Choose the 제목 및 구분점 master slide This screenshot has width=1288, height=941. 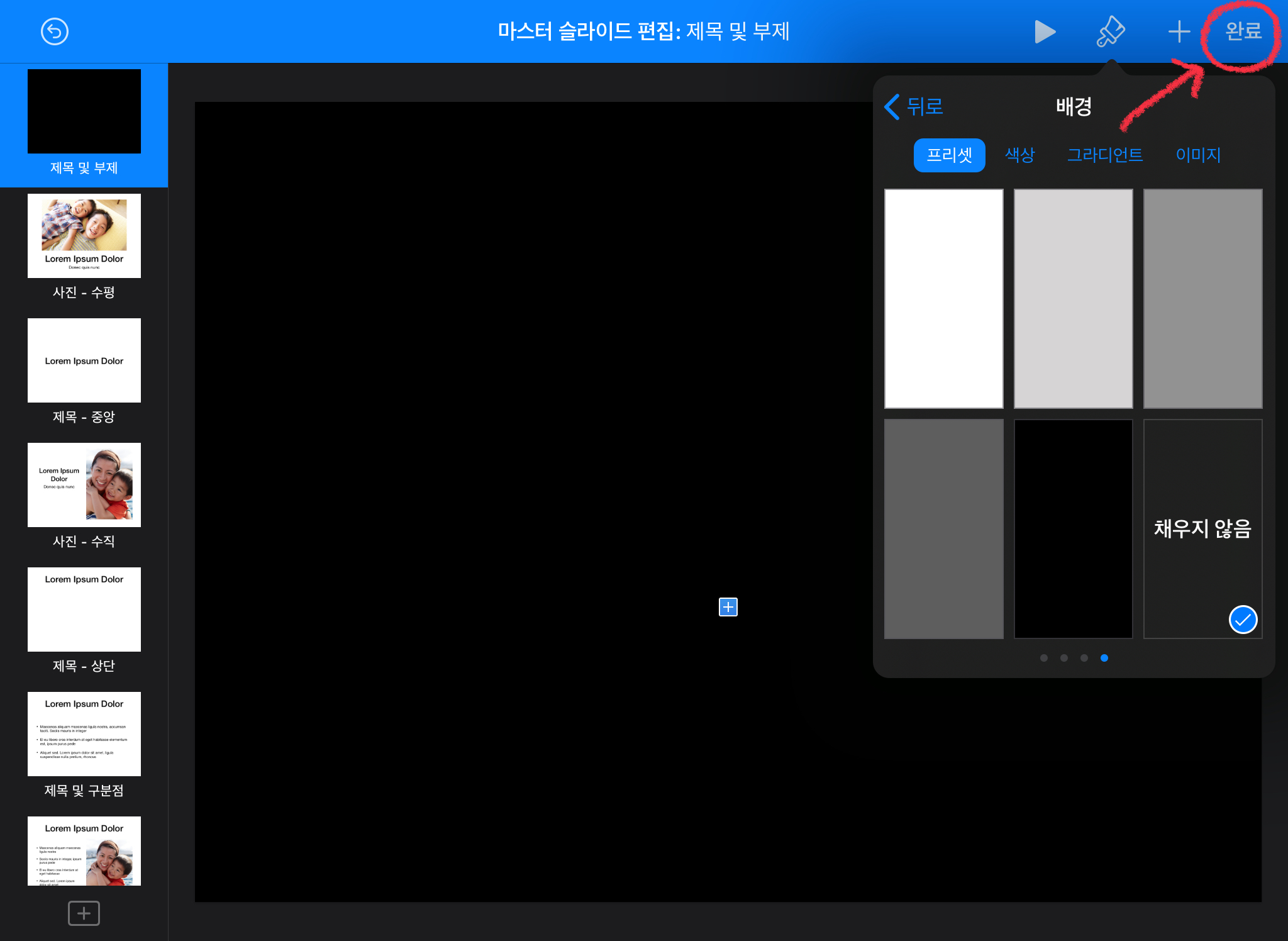(x=84, y=734)
